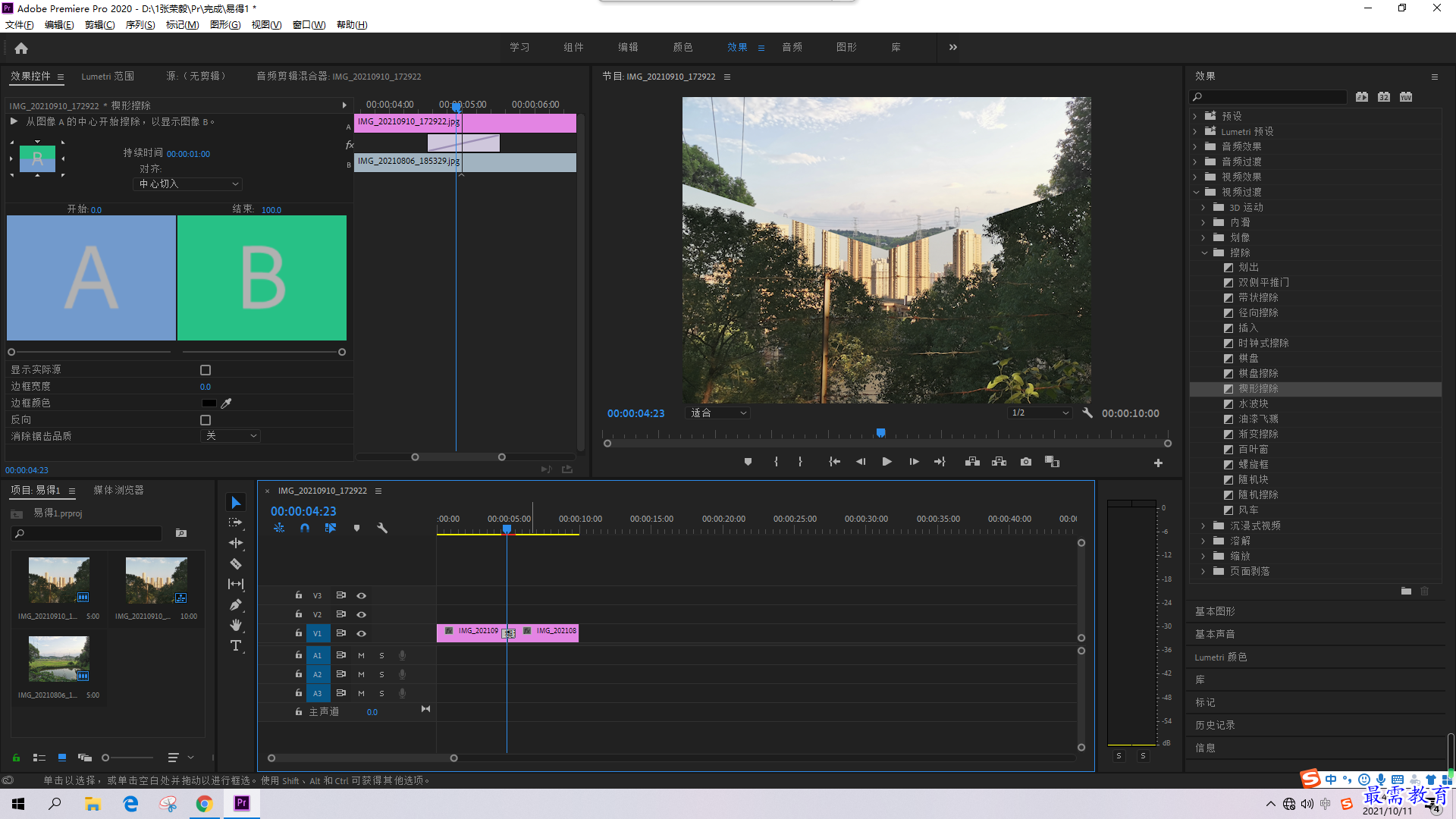
Task: Expand 预设 folder in Effects
Action: (1195, 116)
